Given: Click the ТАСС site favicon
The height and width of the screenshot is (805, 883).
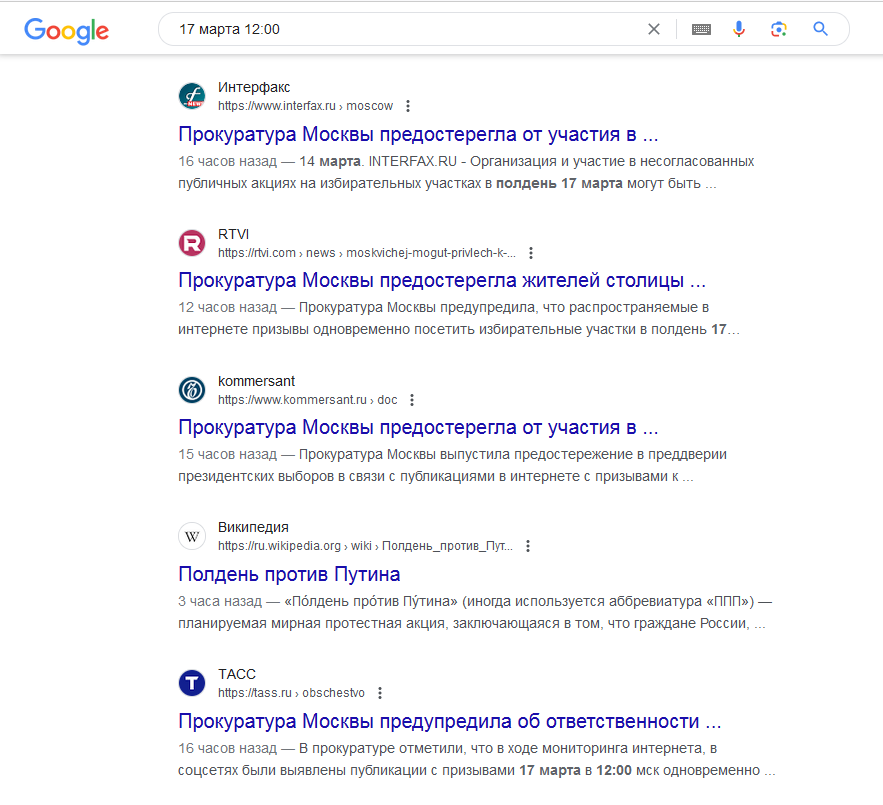Looking at the screenshot, I should 192,683.
